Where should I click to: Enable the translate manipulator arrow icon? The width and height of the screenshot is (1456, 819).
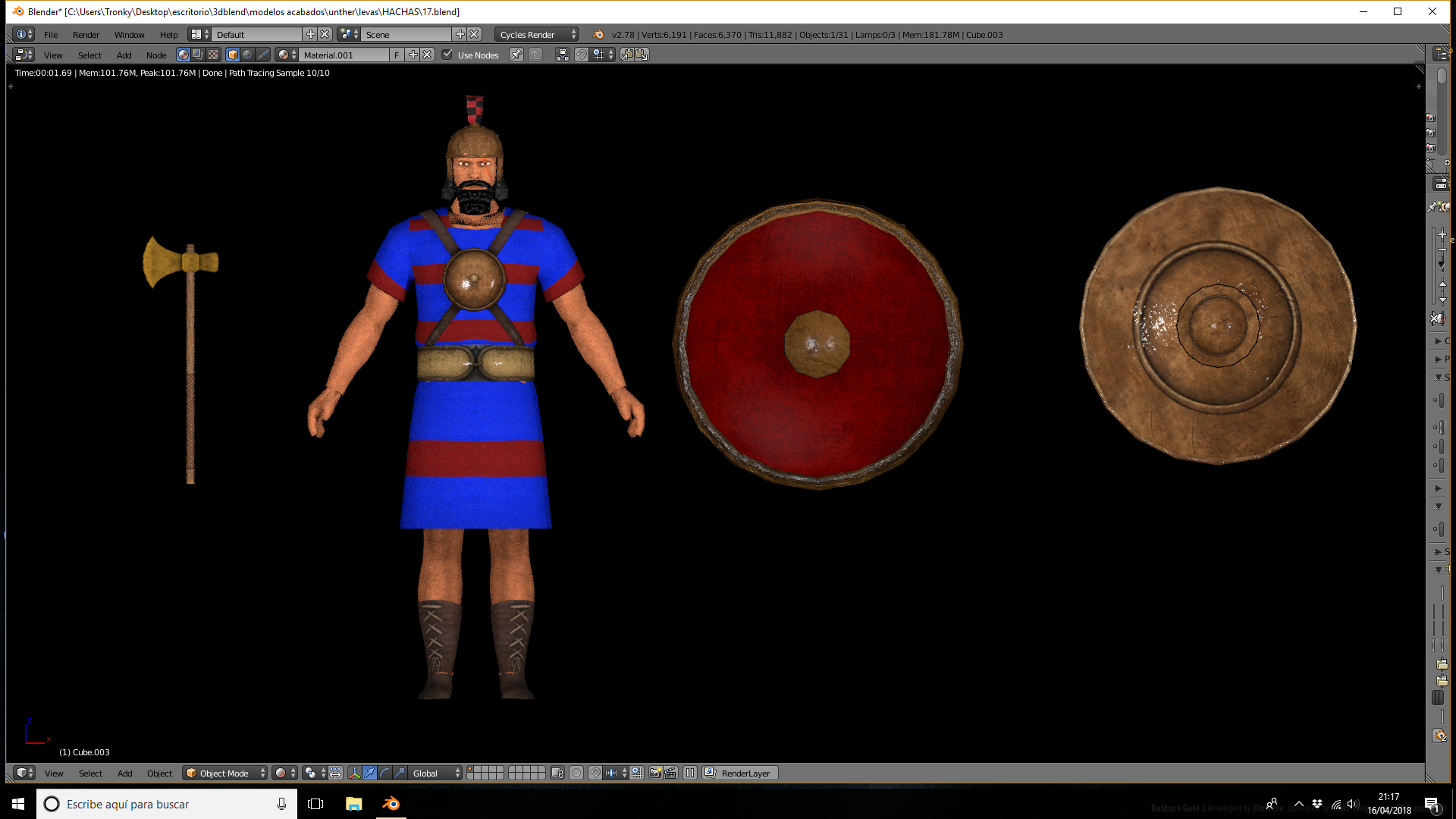point(369,773)
